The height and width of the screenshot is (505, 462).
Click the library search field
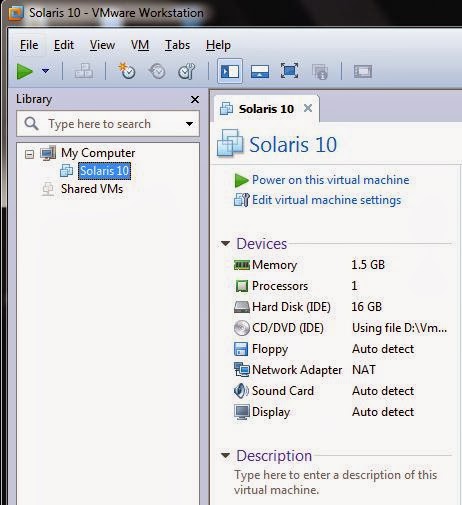coord(108,124)
